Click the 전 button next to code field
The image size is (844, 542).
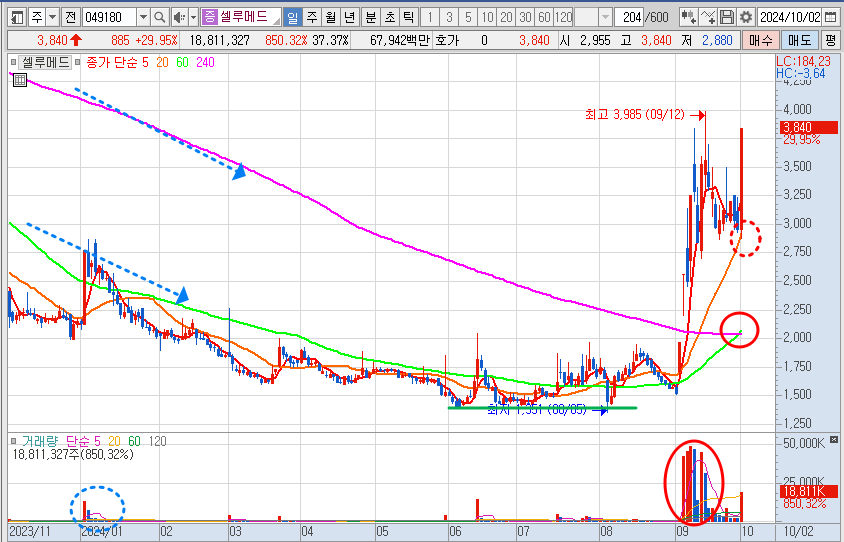71,18
